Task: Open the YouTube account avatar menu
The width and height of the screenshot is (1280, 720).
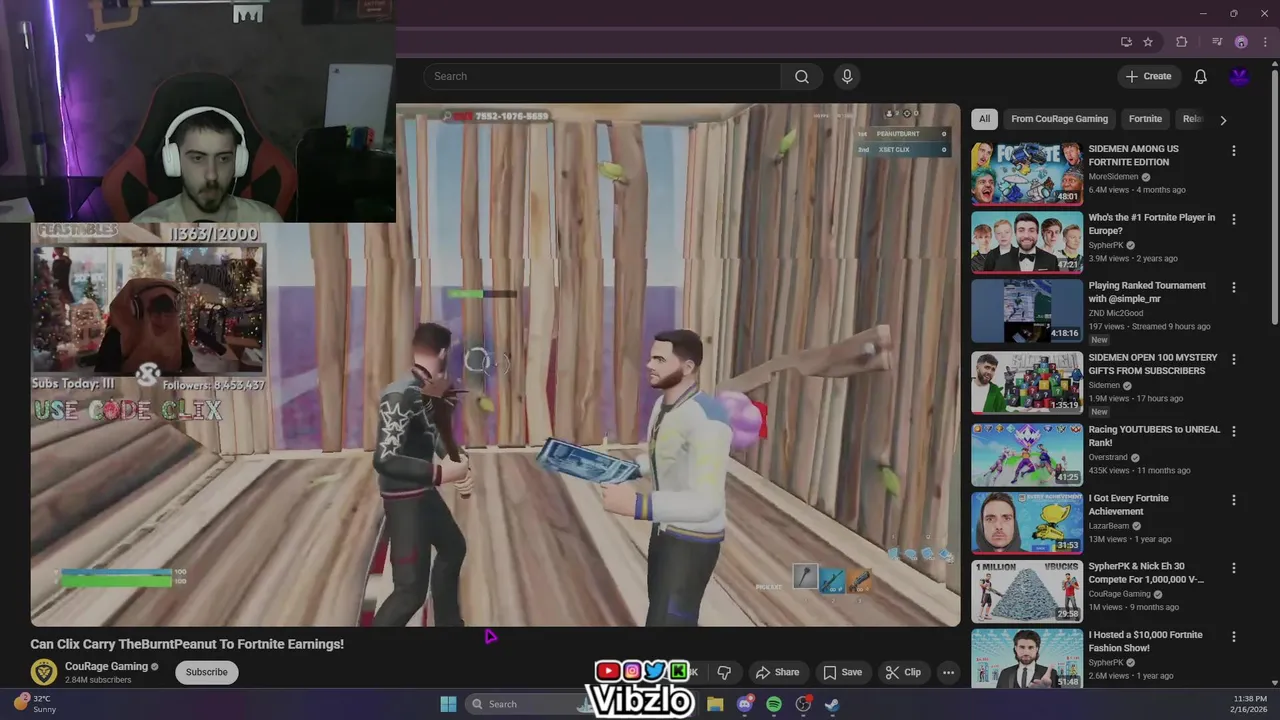Action: click(1239, 76)
